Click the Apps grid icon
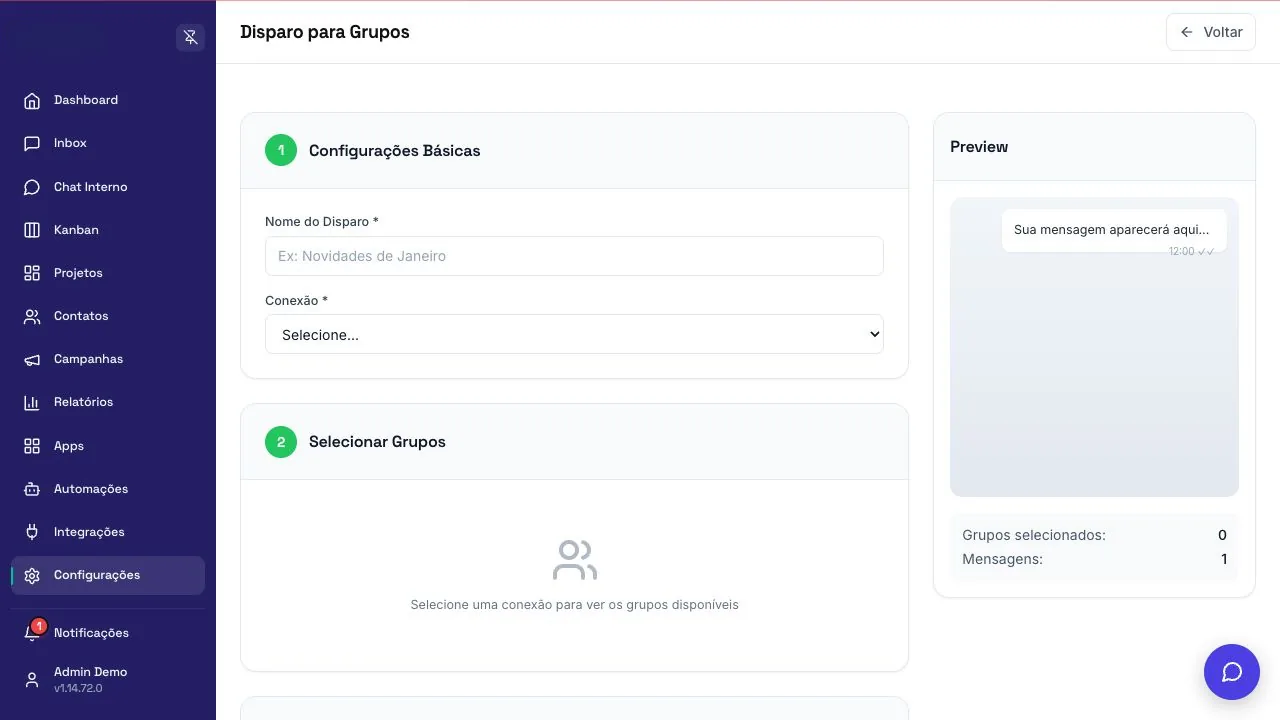Screen dimensions: 1280x720 [32, 446]
